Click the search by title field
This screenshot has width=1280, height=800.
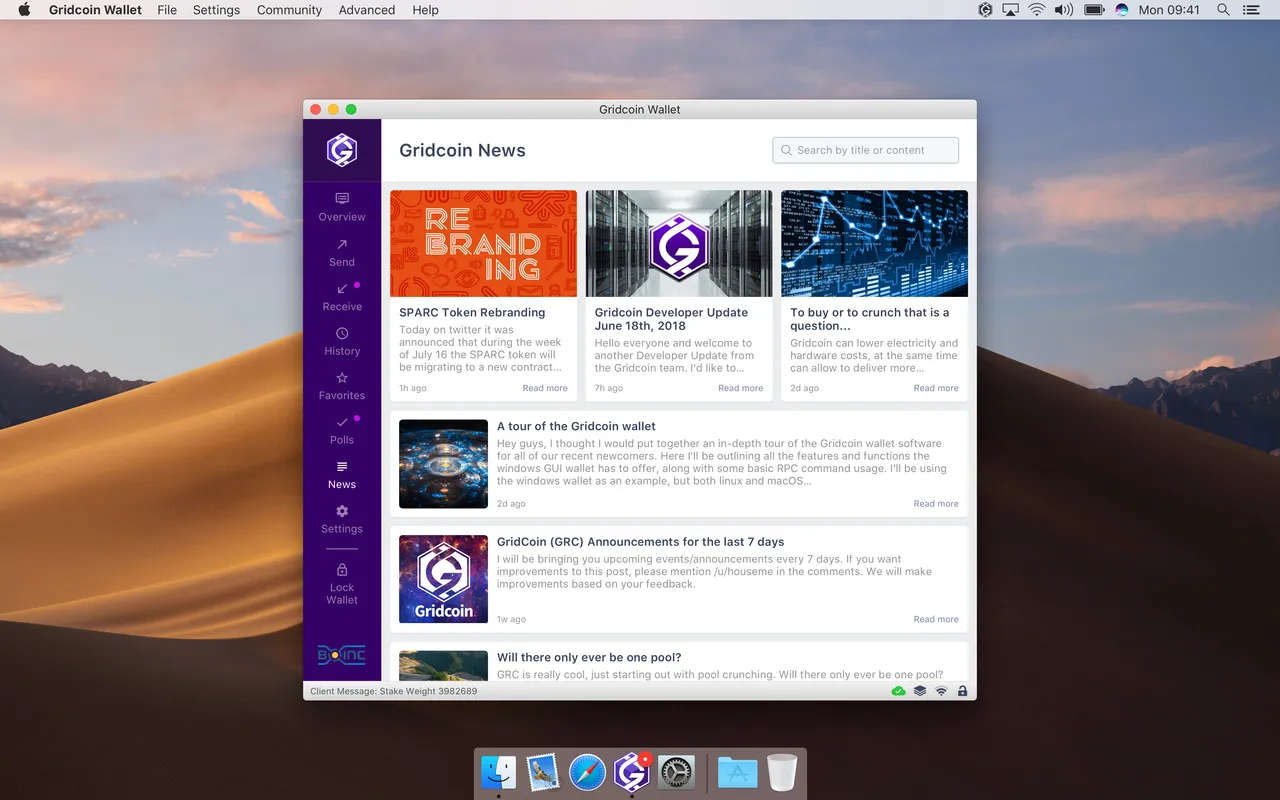tap(866, 150)
